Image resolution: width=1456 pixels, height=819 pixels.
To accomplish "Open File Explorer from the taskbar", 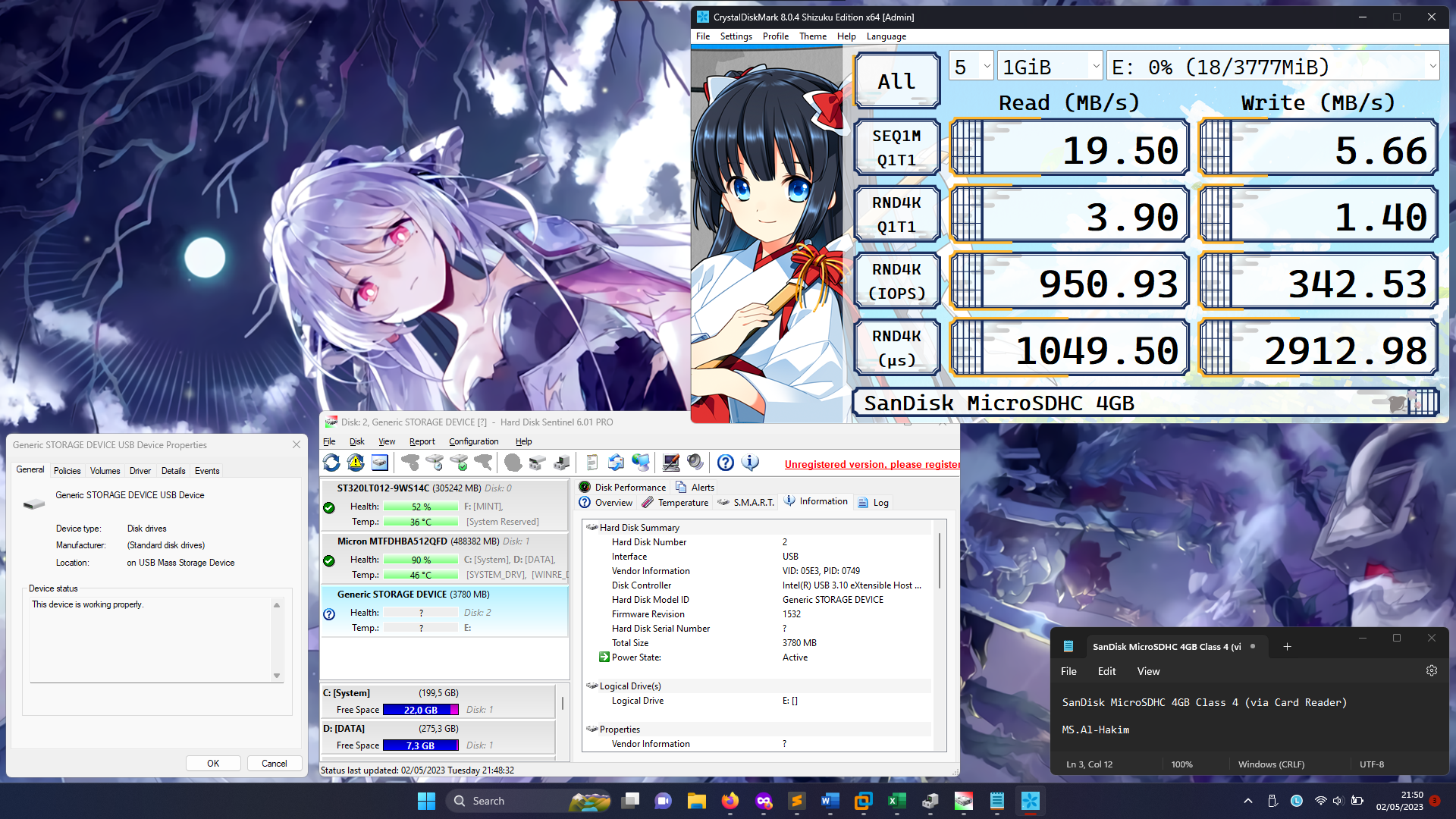I will (696, 801).
